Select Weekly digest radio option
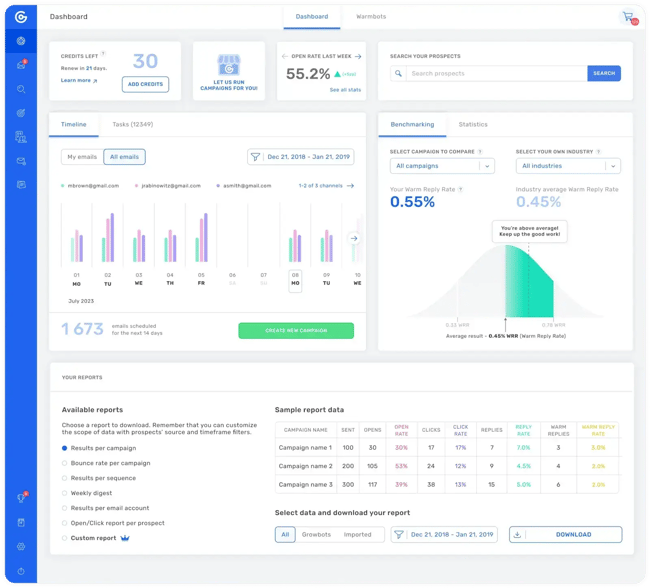 tap(65, 493)
